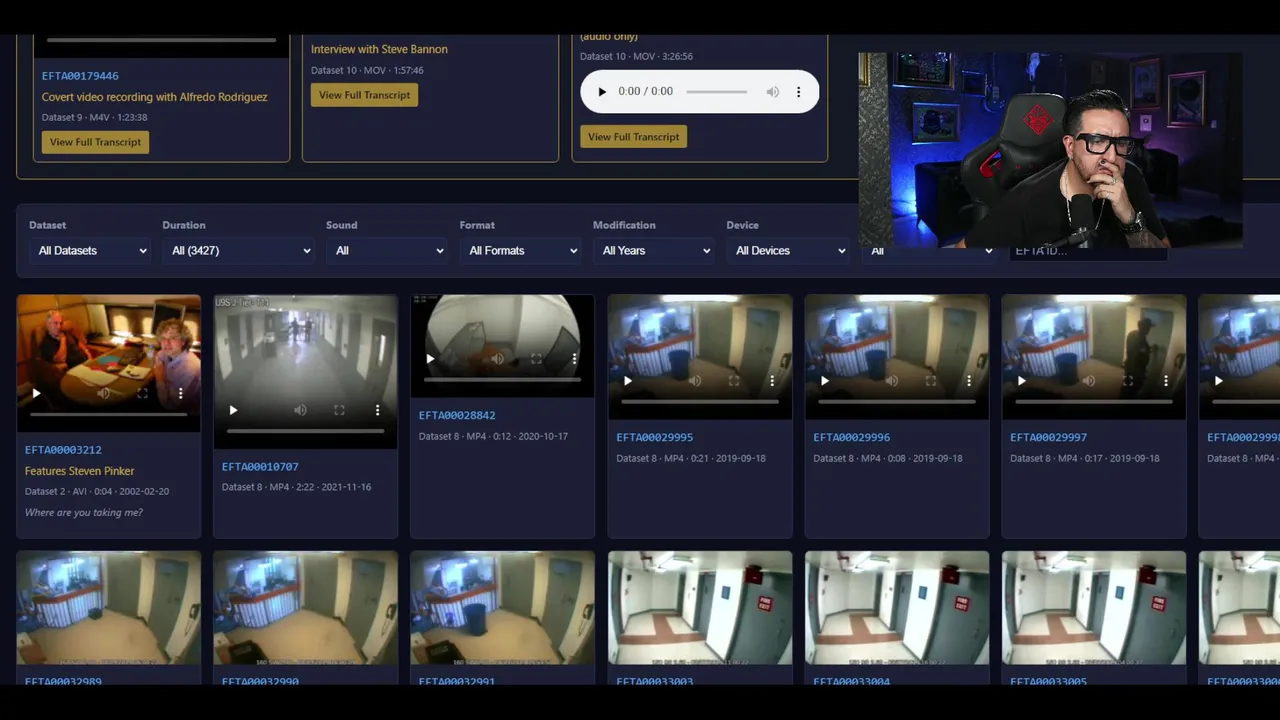Viewport: 1280px width, 720px height.
Task: Open link EFTA00010707
Action: click(260, 467)
